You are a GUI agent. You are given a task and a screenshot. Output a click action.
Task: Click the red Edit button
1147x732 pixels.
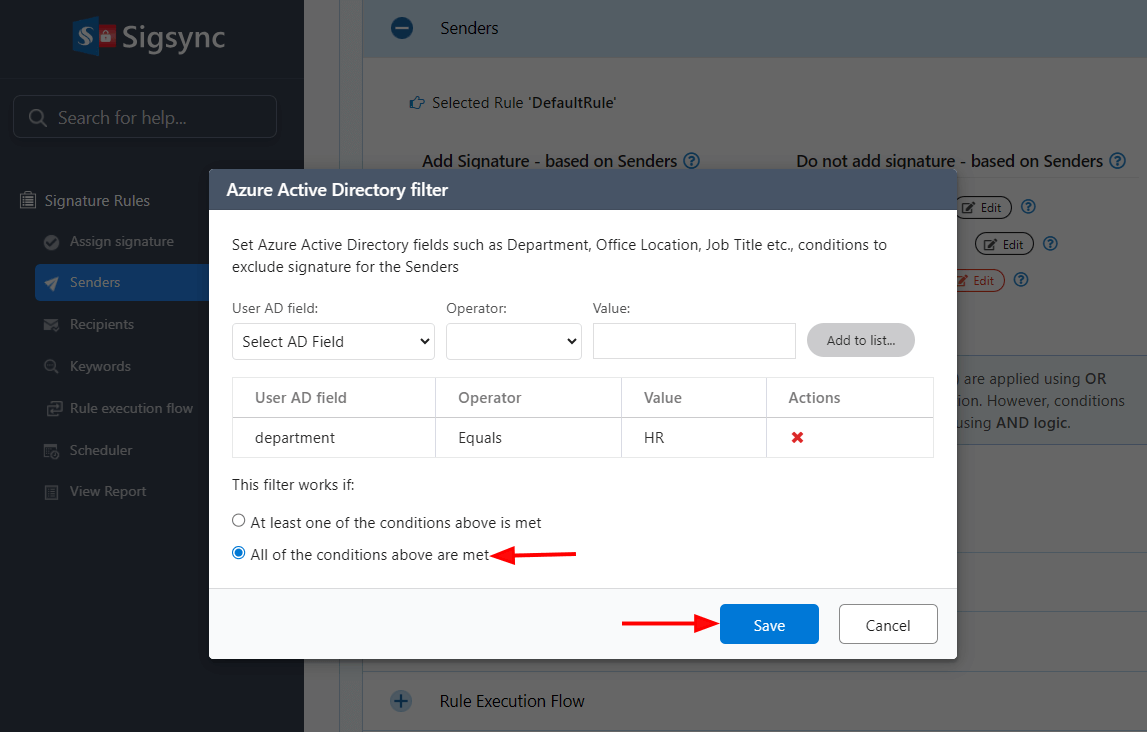pos(976,281)
